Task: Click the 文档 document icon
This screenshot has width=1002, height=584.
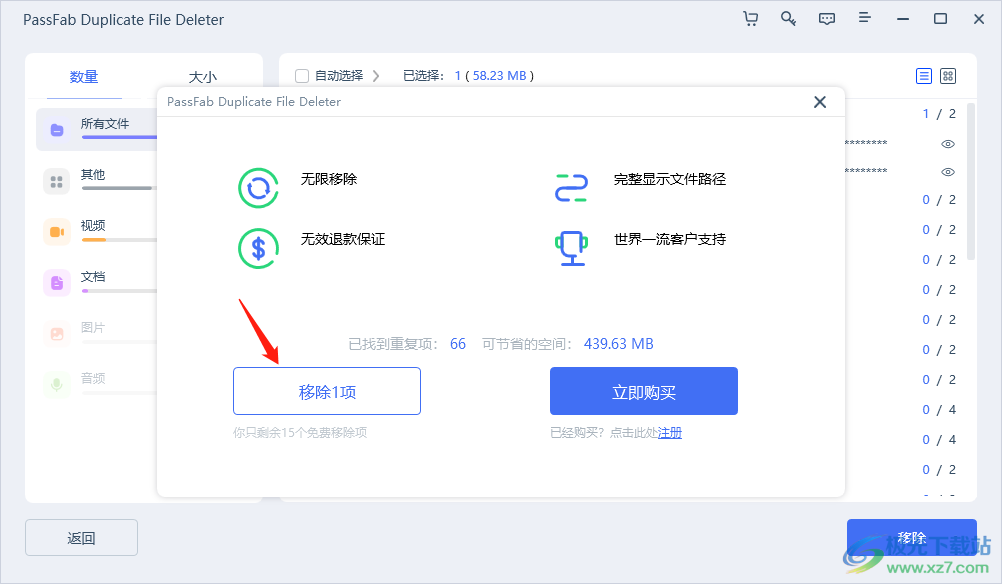Action: pos(56,283)
